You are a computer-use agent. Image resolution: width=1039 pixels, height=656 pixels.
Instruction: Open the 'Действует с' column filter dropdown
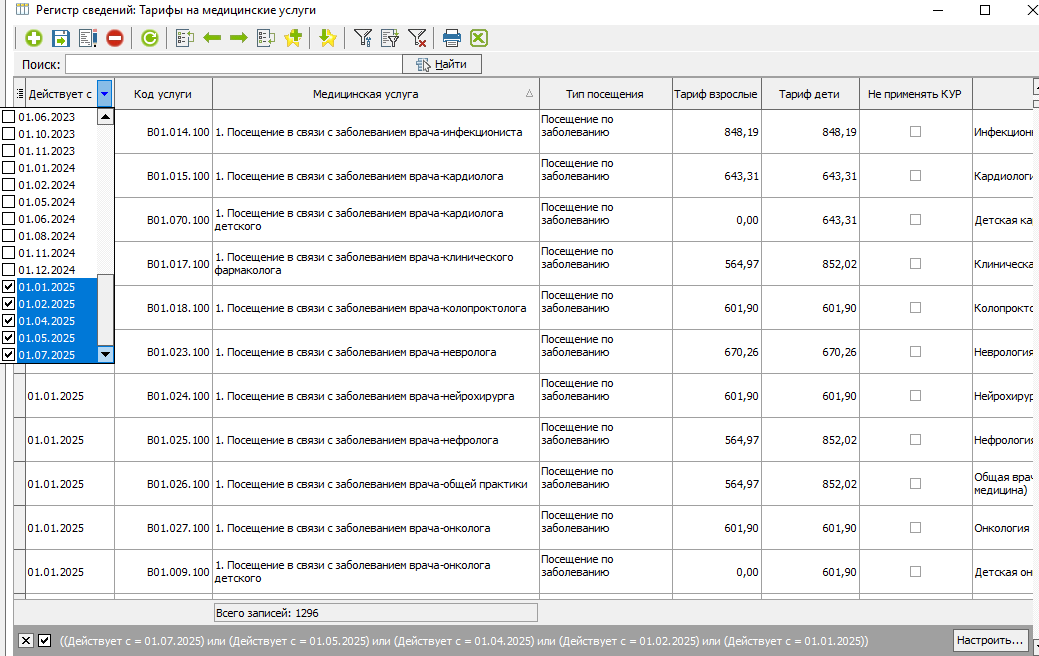pyautogui.click(x=104, y=94)
